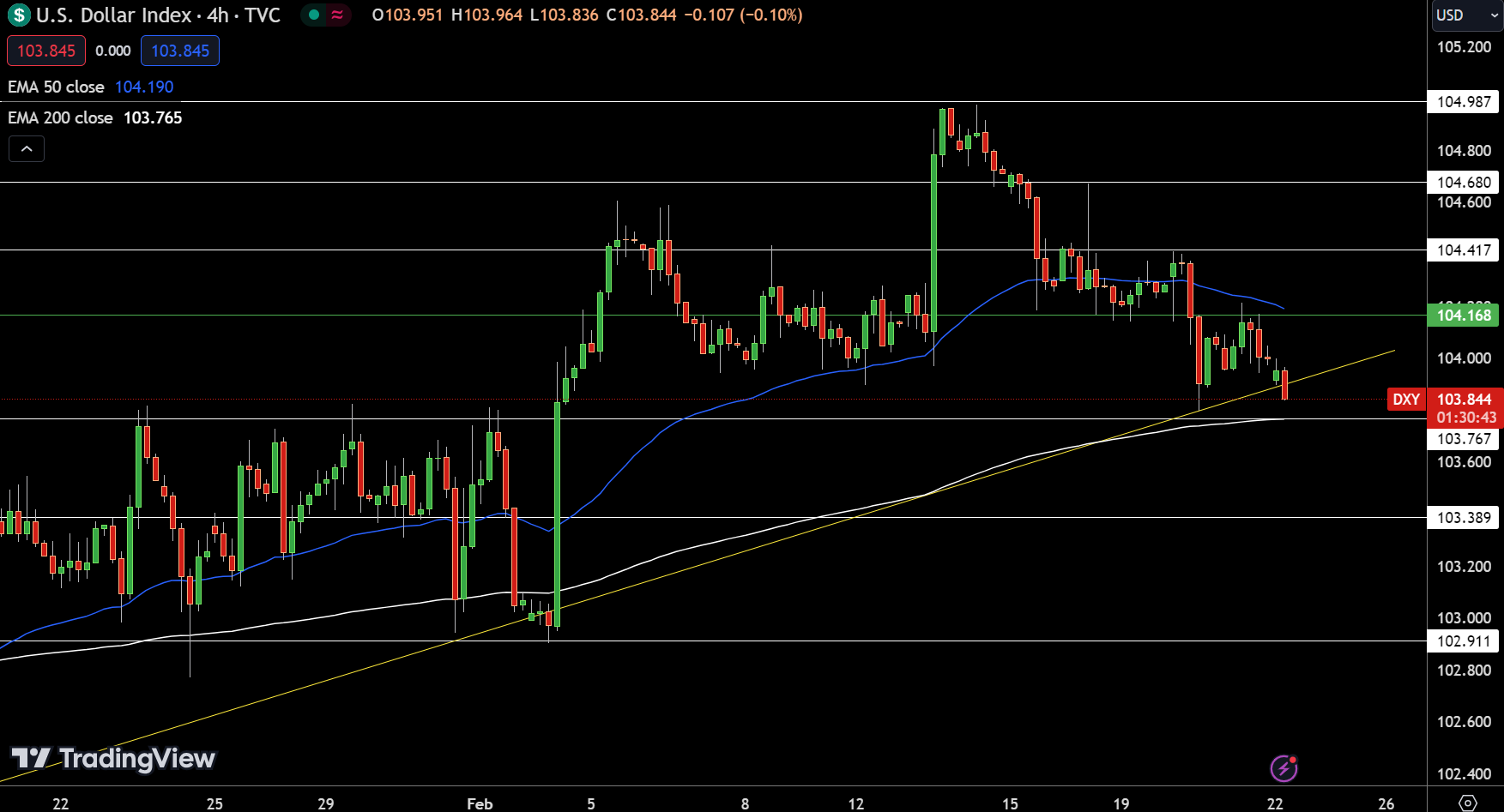Click the TradingView logo

(x=112, y=758)
